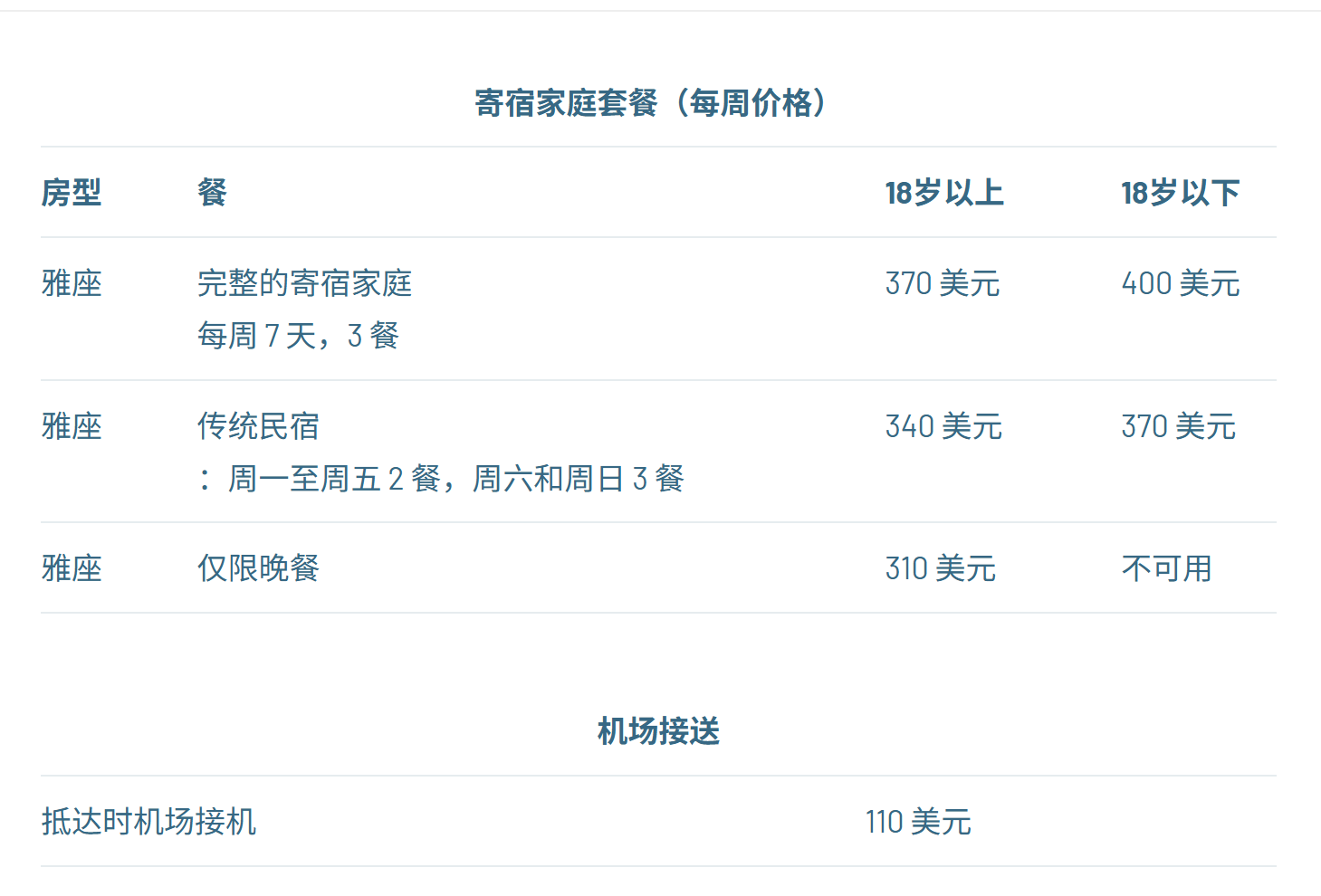This screenshot has height=896, width=1321.
Task: Click the 340 美元 price cell
Action: tap(943, 426)
